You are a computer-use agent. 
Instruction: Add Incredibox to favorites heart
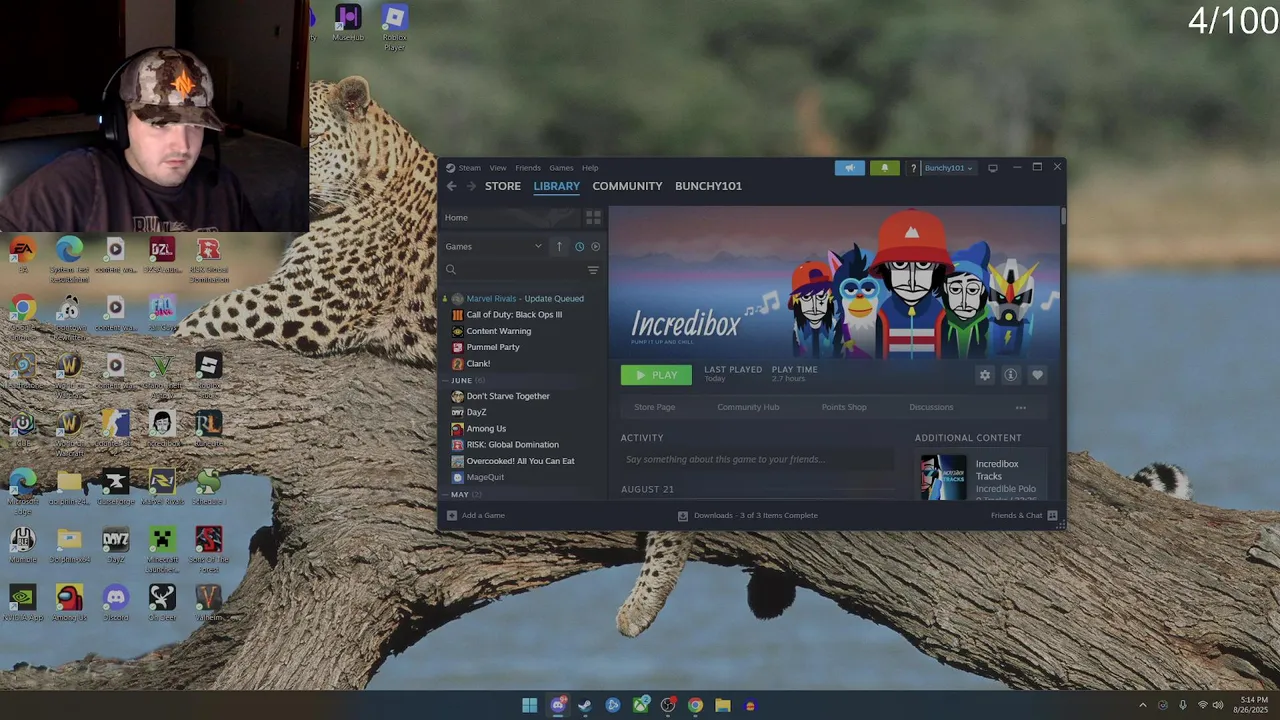[1037, 375]
